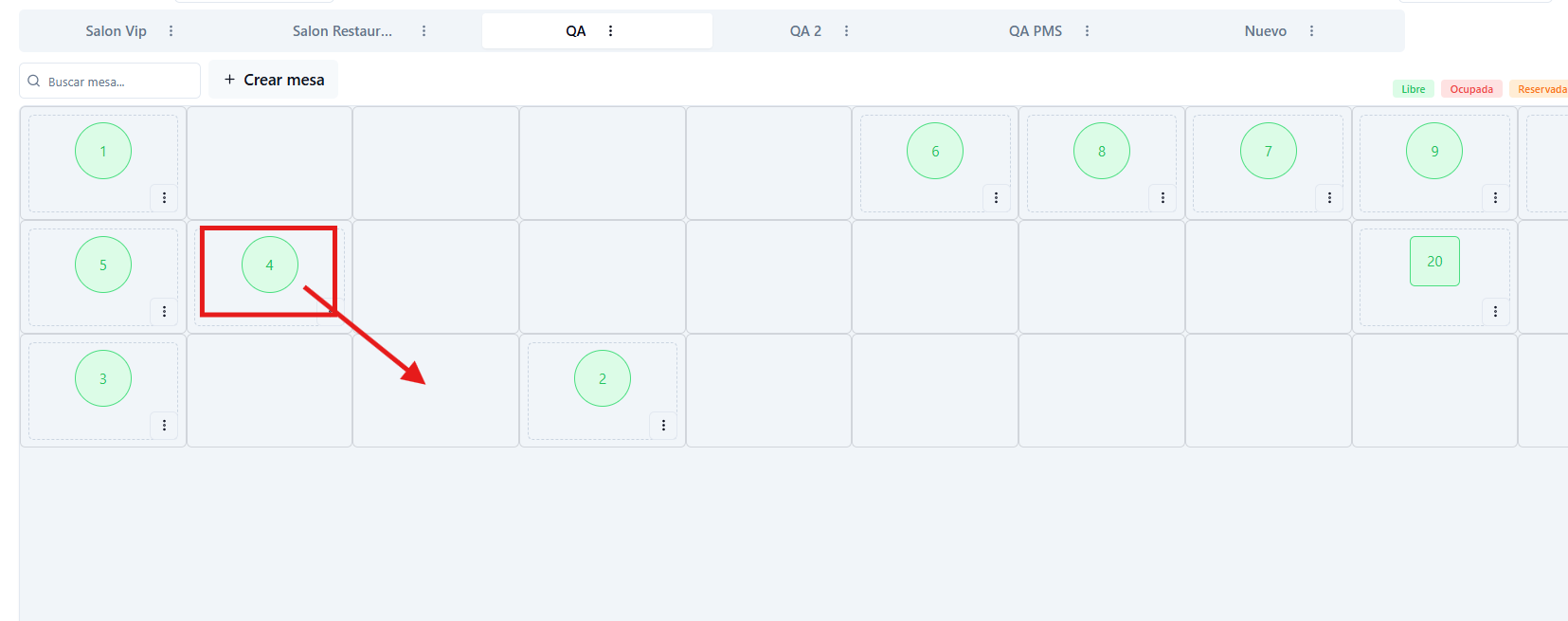Open three-dot menu on table 5
Viewport: 1568px width, 621px height.
coord(164,311)
